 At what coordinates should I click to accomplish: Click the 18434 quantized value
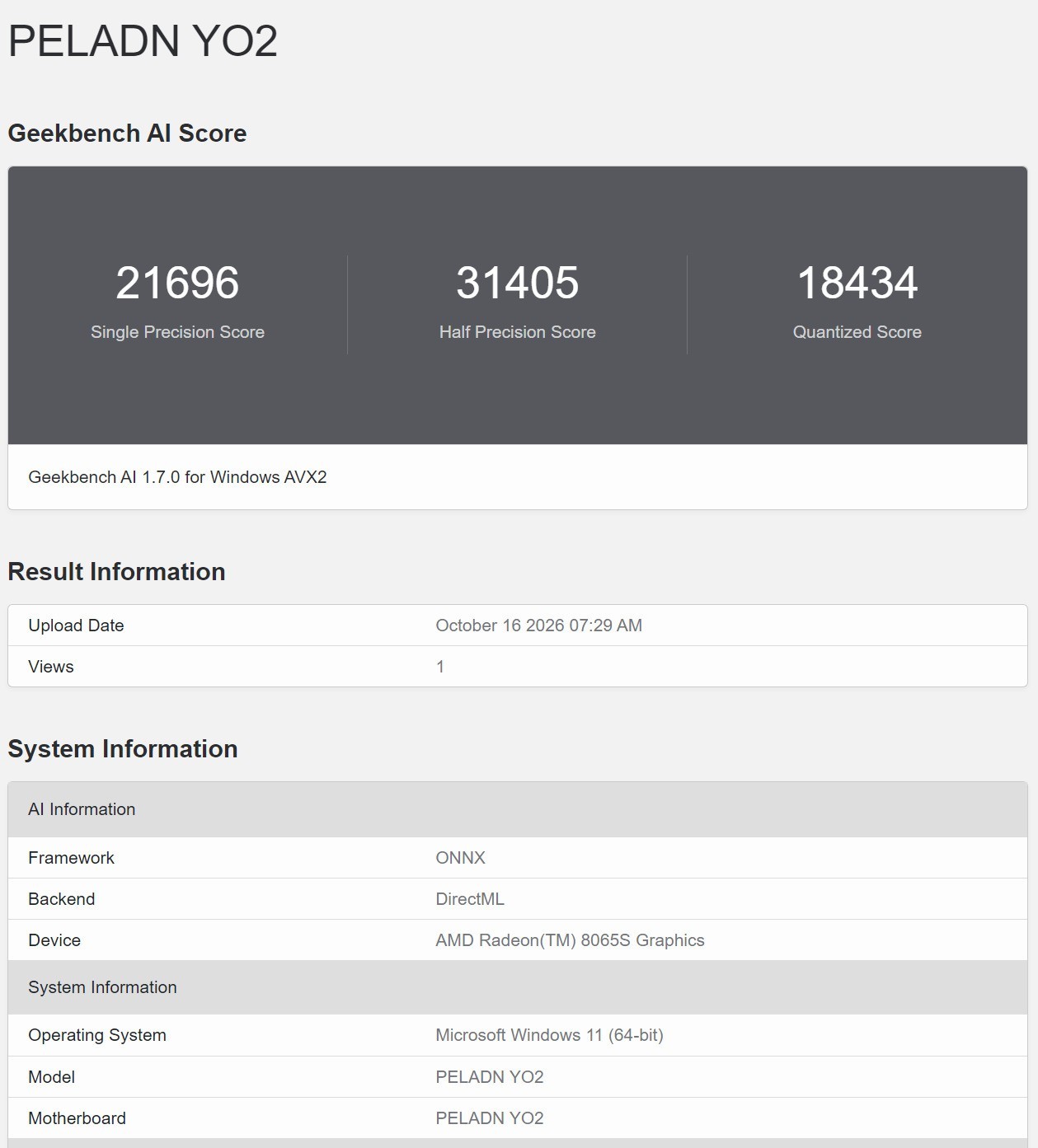click(857, 283)
